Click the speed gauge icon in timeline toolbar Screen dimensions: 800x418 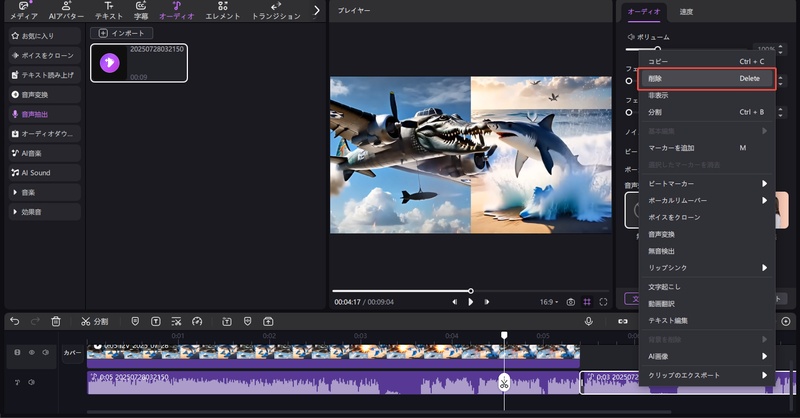[x=197, y=322]
